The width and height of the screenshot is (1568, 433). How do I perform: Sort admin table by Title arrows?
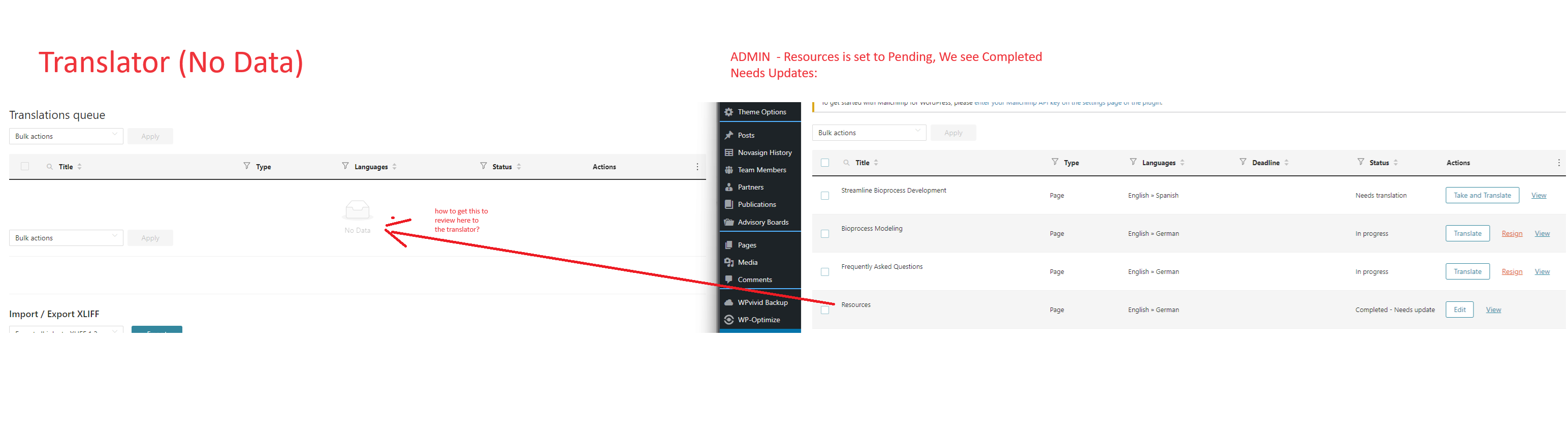(876, 163)
